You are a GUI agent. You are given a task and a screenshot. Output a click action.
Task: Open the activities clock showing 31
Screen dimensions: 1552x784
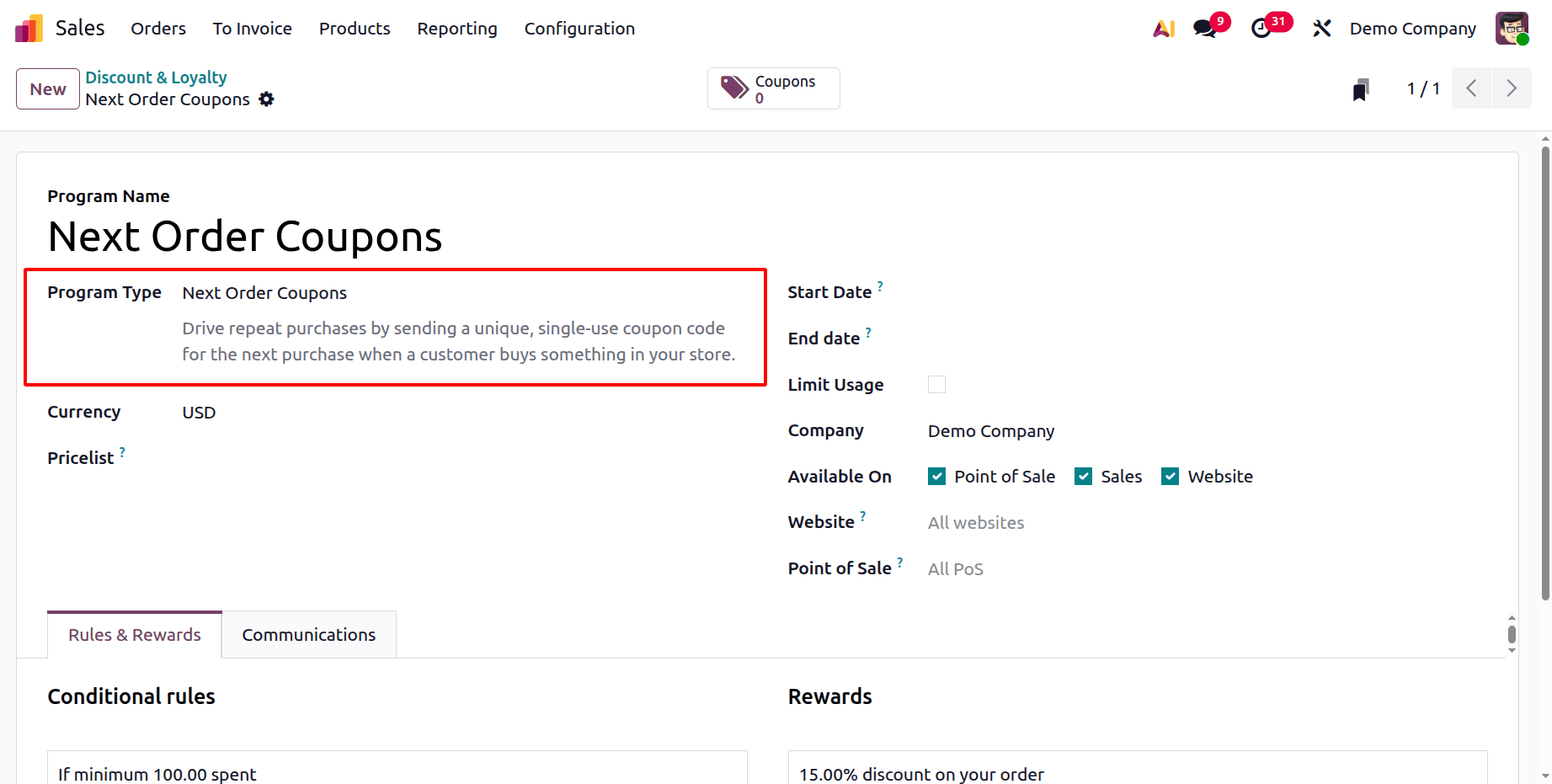tap(1263, 28)
